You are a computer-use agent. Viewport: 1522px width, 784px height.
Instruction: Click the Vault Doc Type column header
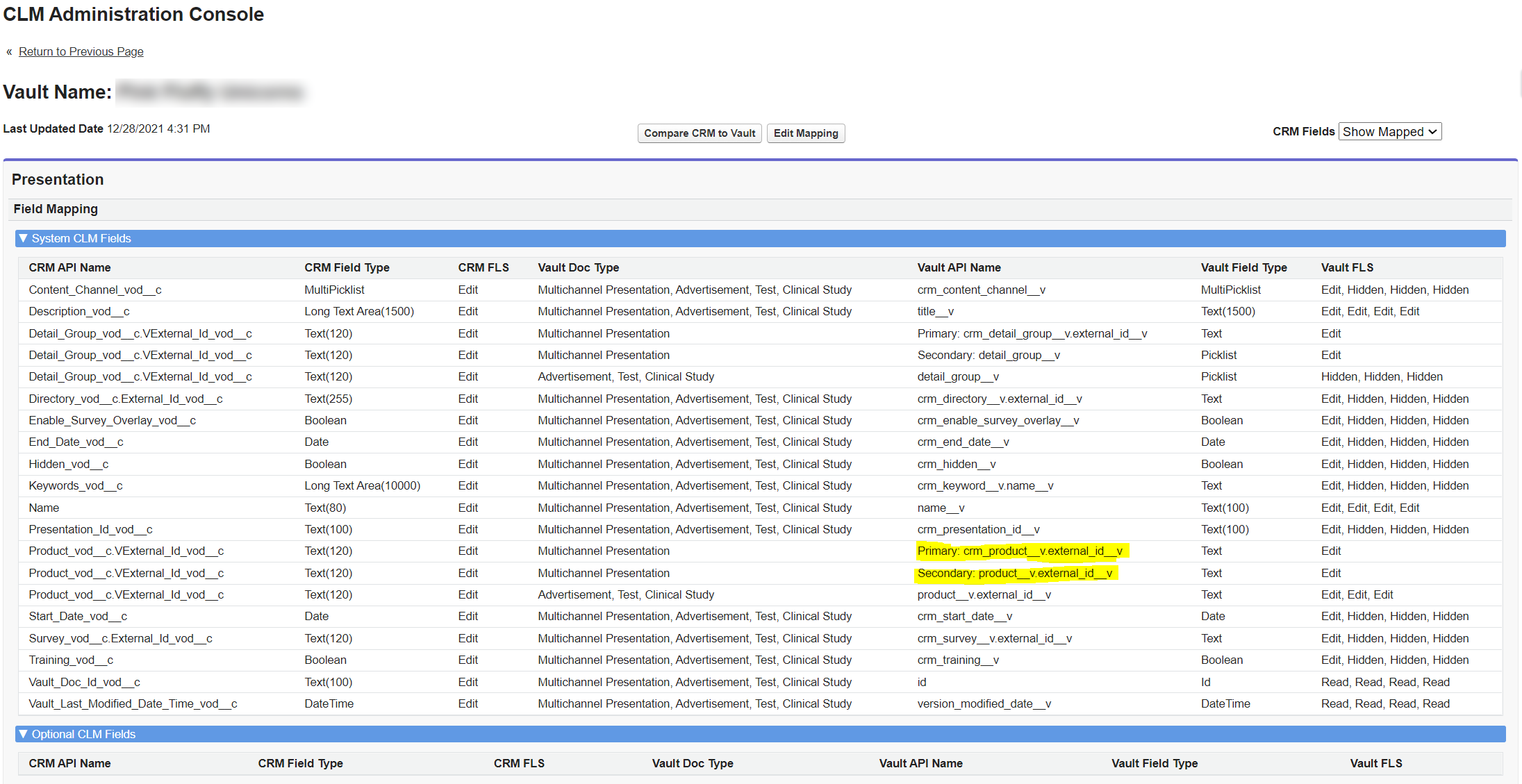click(x=578, y=267)
